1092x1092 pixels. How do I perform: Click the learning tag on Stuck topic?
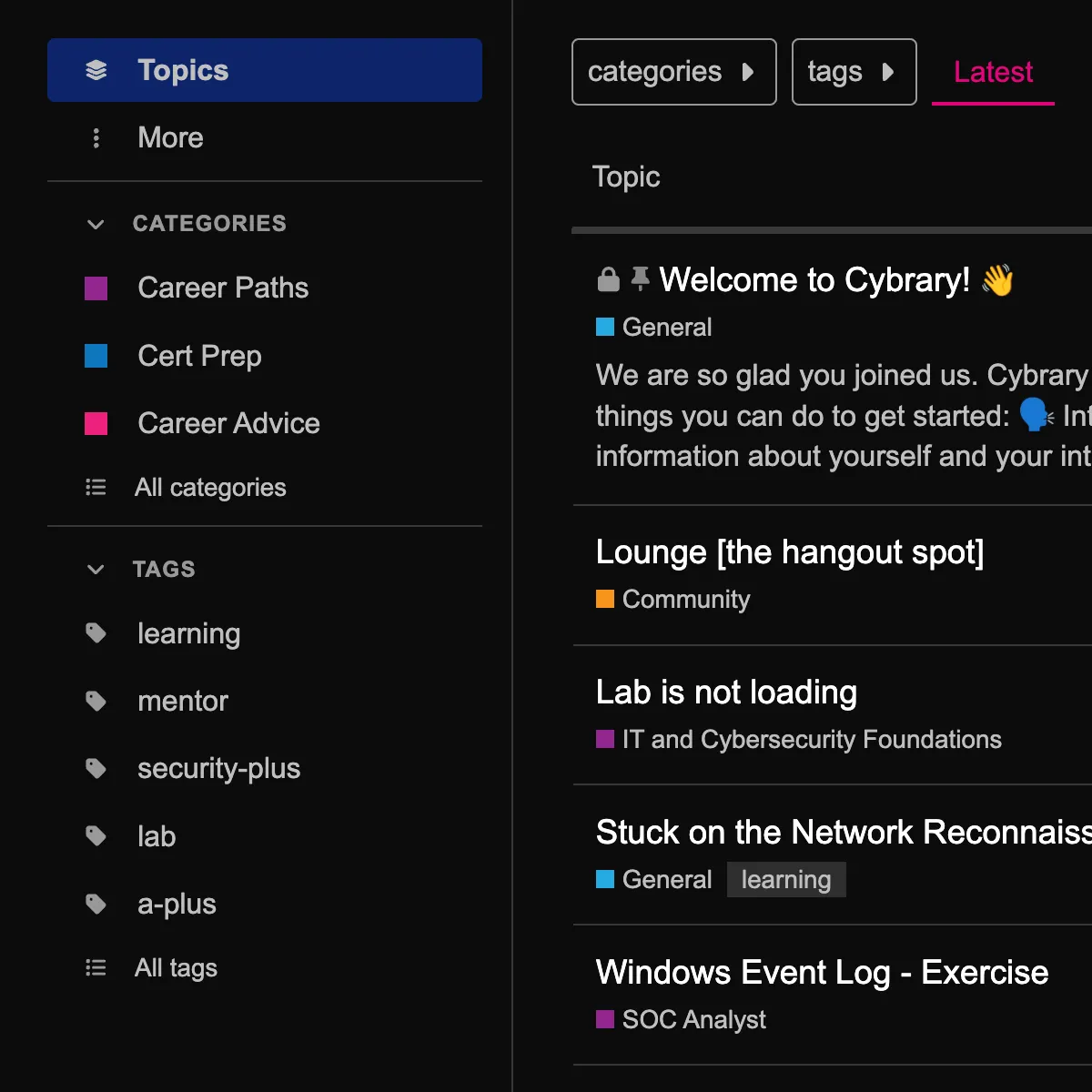coord(786,880)
